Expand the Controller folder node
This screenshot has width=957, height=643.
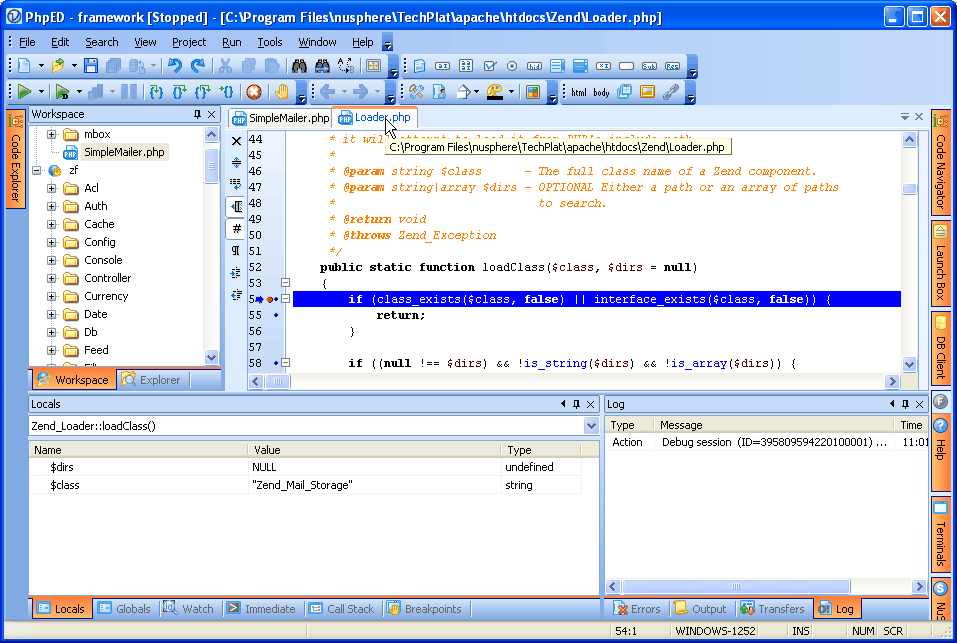tap(52, 278)
